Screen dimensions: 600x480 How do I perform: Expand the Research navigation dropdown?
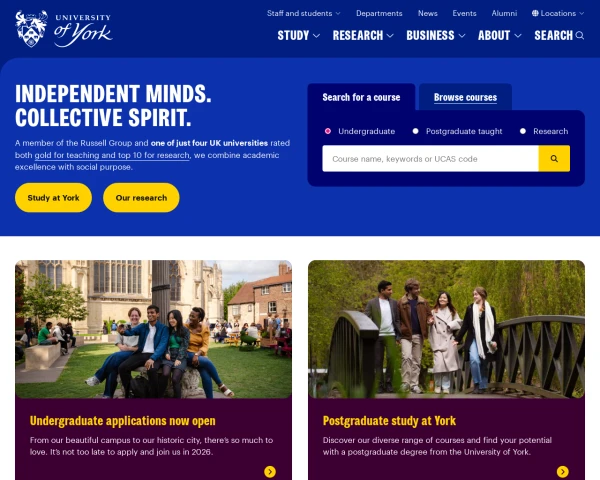[363, 36]
